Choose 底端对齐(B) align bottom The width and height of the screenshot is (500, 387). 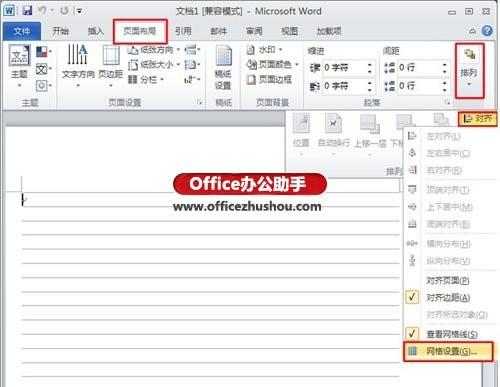tap(449, 224)
